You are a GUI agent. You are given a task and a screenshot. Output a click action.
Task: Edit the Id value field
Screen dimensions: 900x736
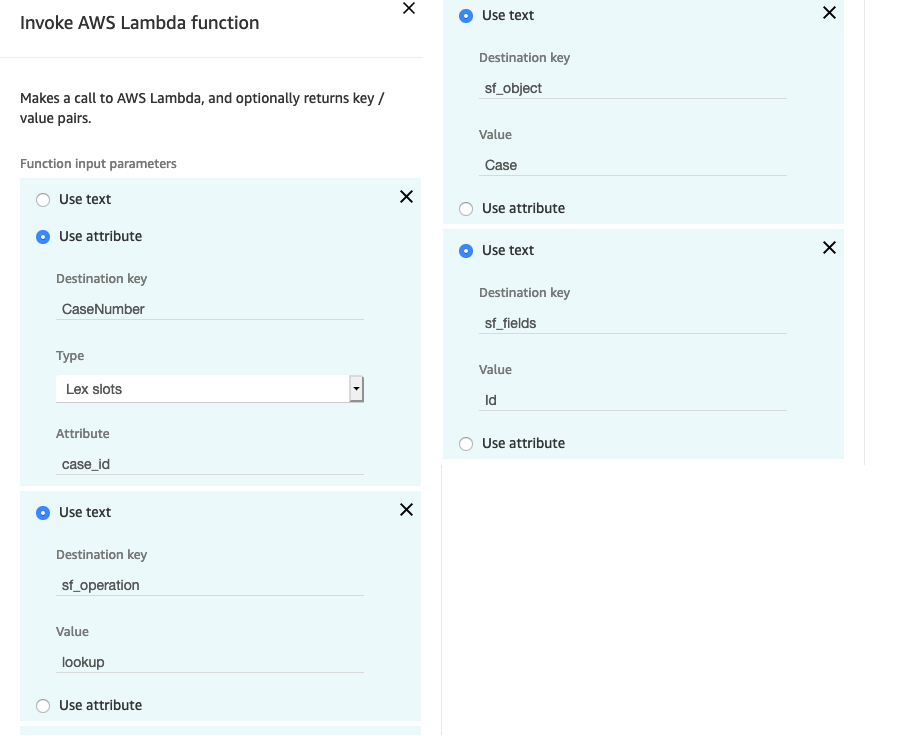point(633,400)
